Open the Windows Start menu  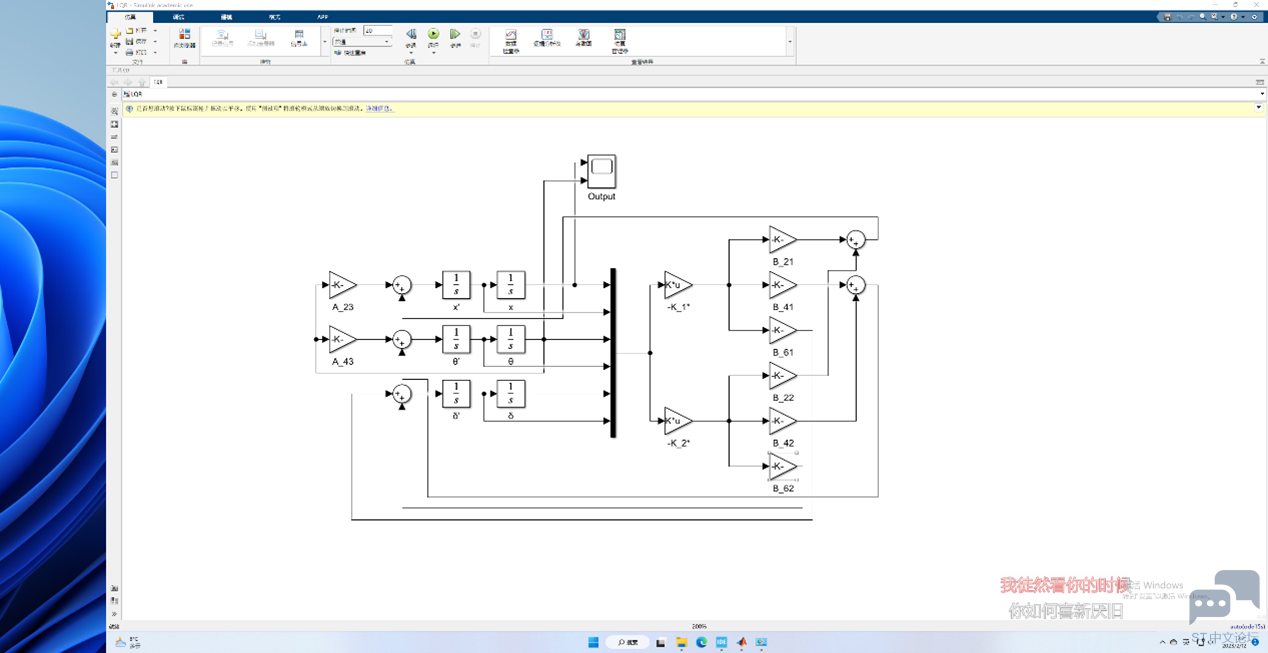[x=593, y=642]
